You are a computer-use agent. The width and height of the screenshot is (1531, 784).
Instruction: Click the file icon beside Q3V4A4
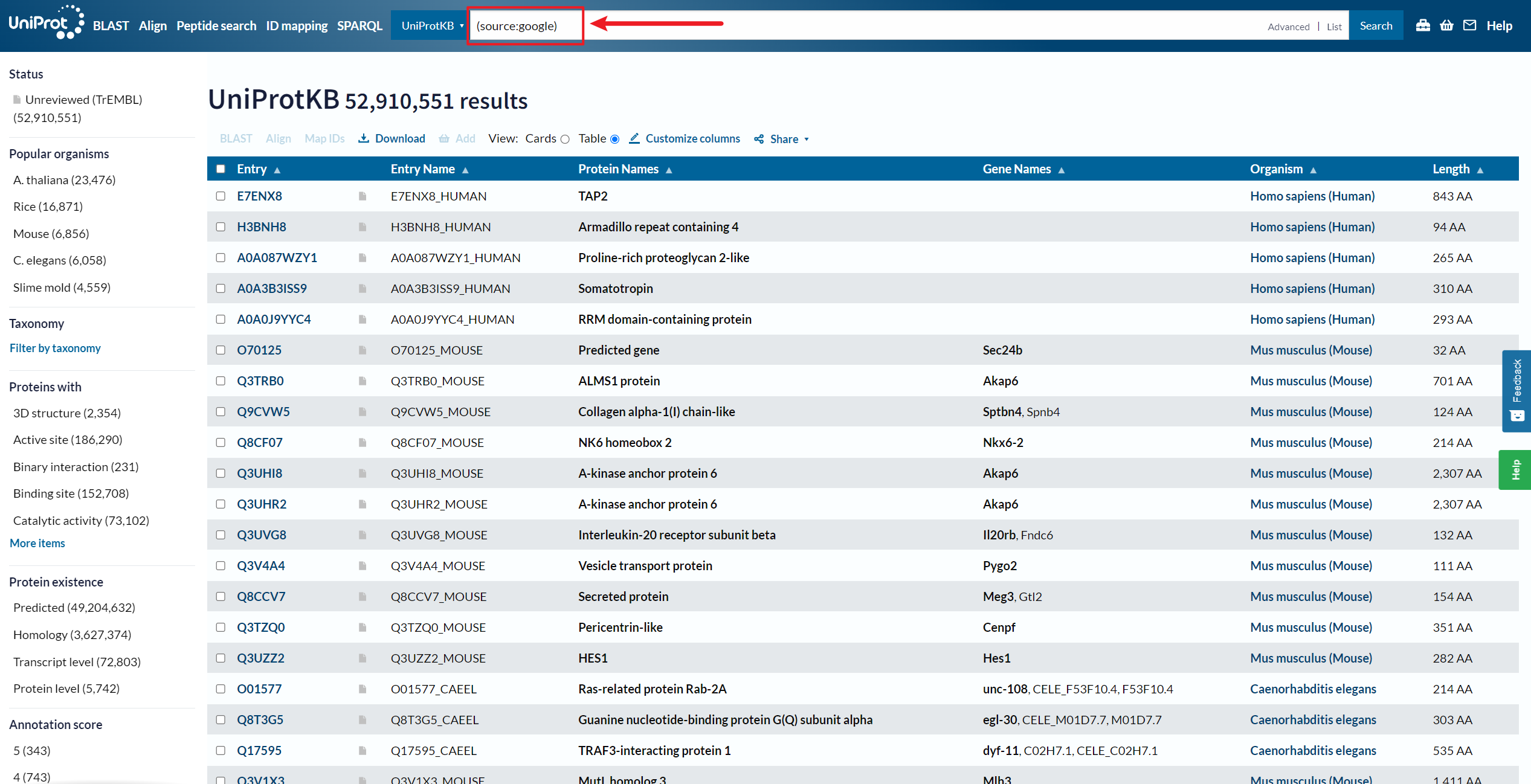(363, 565)
